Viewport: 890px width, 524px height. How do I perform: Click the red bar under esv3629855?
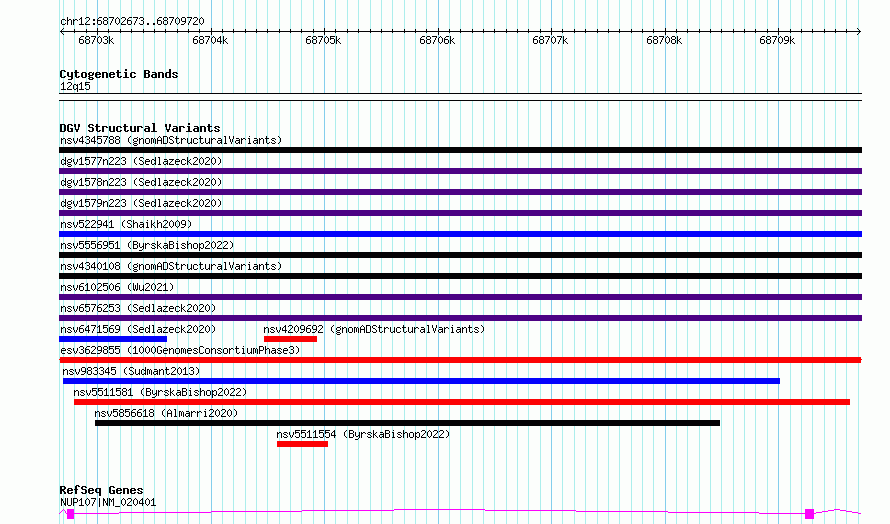[x=460, y=360]
